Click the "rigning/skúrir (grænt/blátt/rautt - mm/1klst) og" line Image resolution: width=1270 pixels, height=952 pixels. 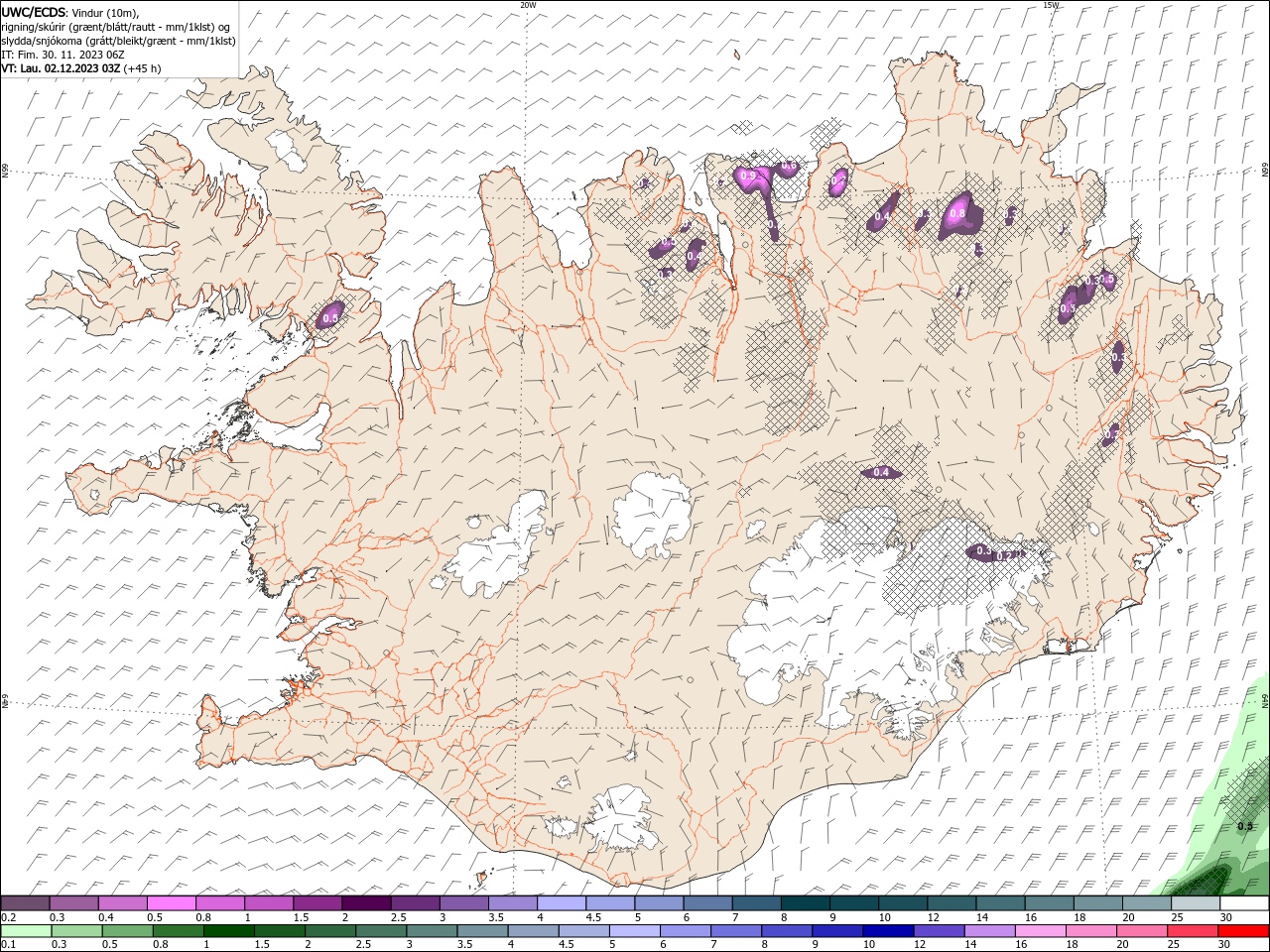pos(116,27)
